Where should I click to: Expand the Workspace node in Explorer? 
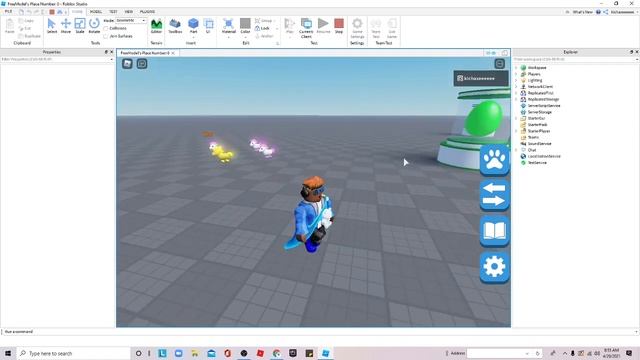(516, 68)
